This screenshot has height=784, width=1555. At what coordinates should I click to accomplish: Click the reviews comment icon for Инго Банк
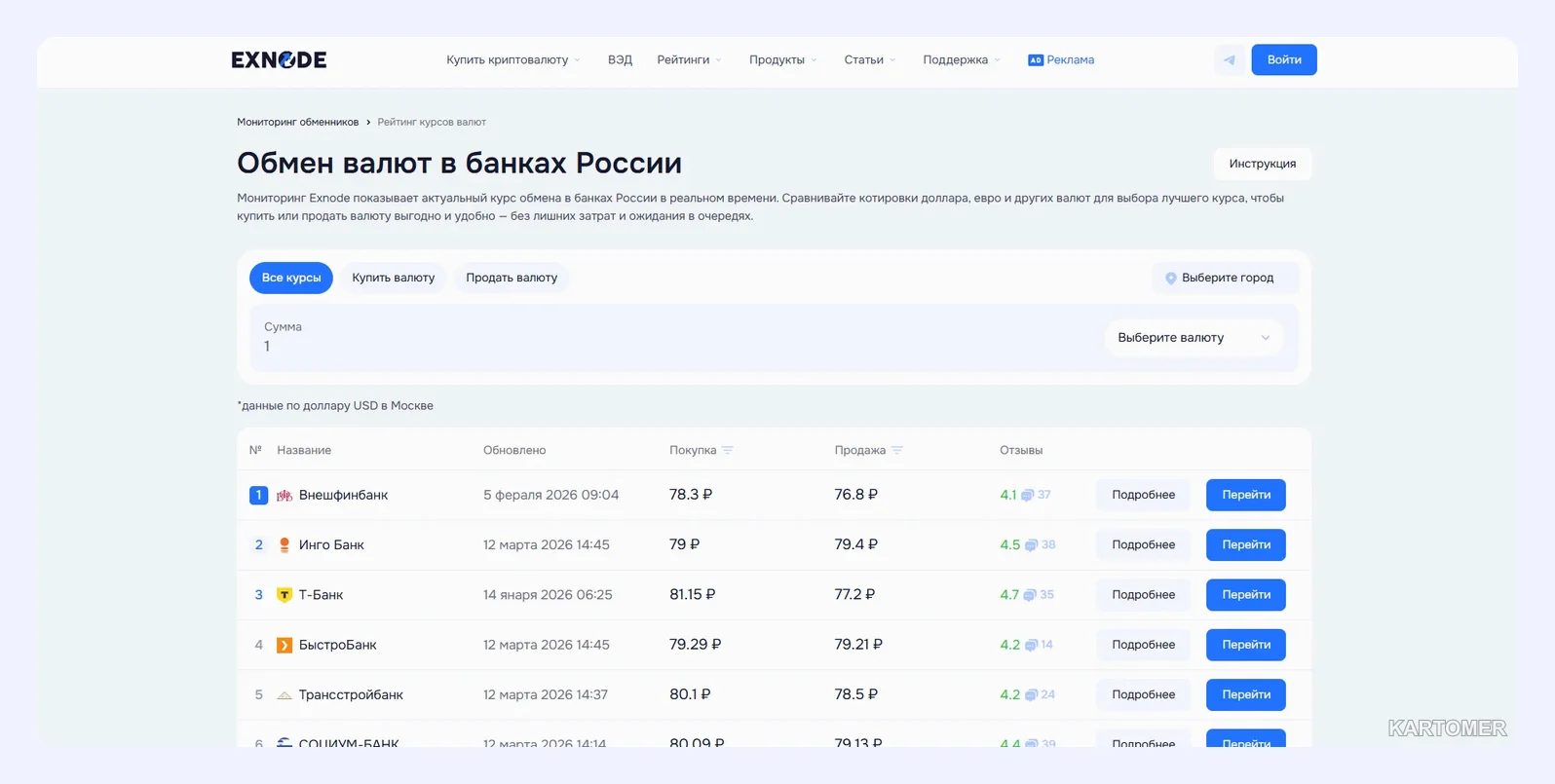coord(1031,545)
